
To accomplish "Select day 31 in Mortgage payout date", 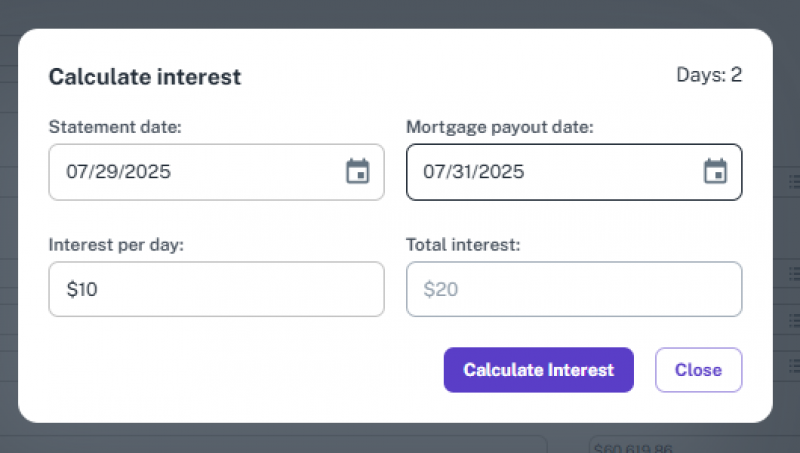I will [463, 172].
